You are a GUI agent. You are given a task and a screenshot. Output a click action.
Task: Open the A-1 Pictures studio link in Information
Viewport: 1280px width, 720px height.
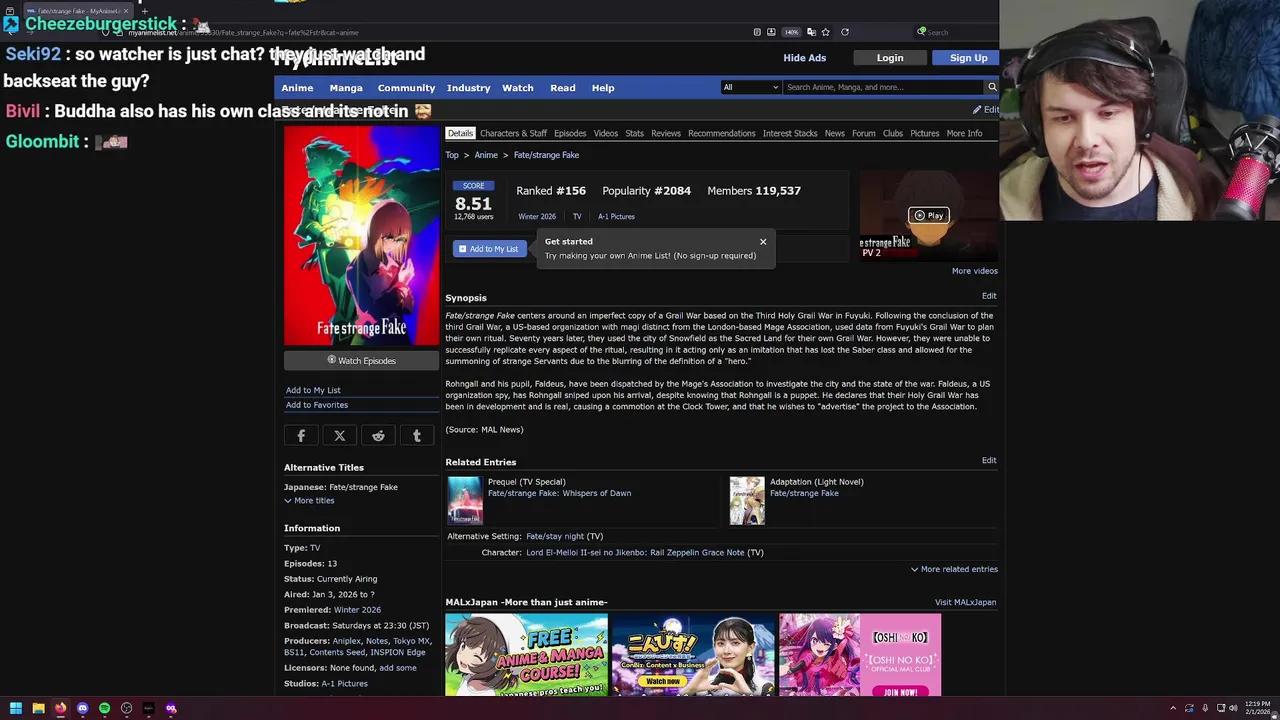344,684
